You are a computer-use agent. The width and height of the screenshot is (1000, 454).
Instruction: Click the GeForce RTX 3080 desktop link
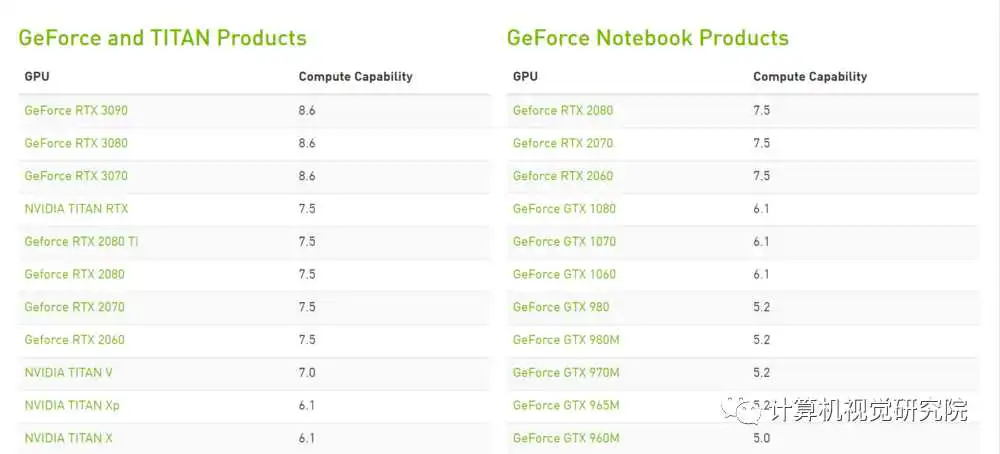tap(76, 143)
